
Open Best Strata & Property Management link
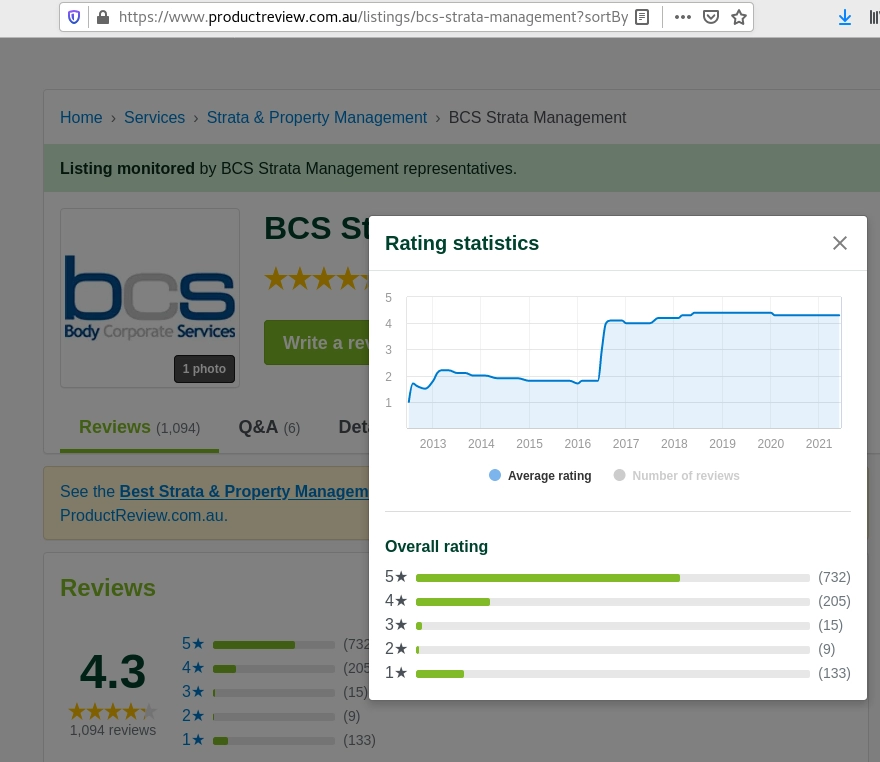point(244,492)
